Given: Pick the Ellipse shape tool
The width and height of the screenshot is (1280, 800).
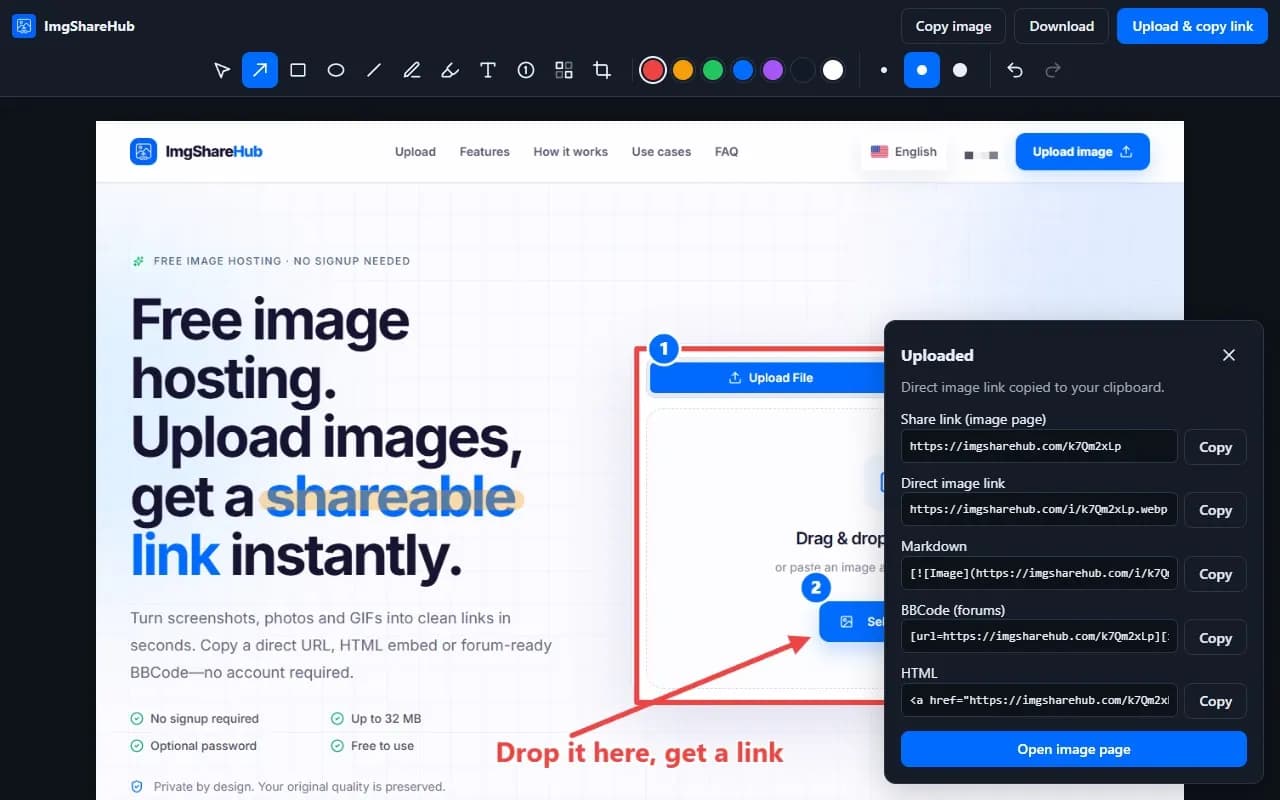Looking at the screenshot, I should click(336, 70).
